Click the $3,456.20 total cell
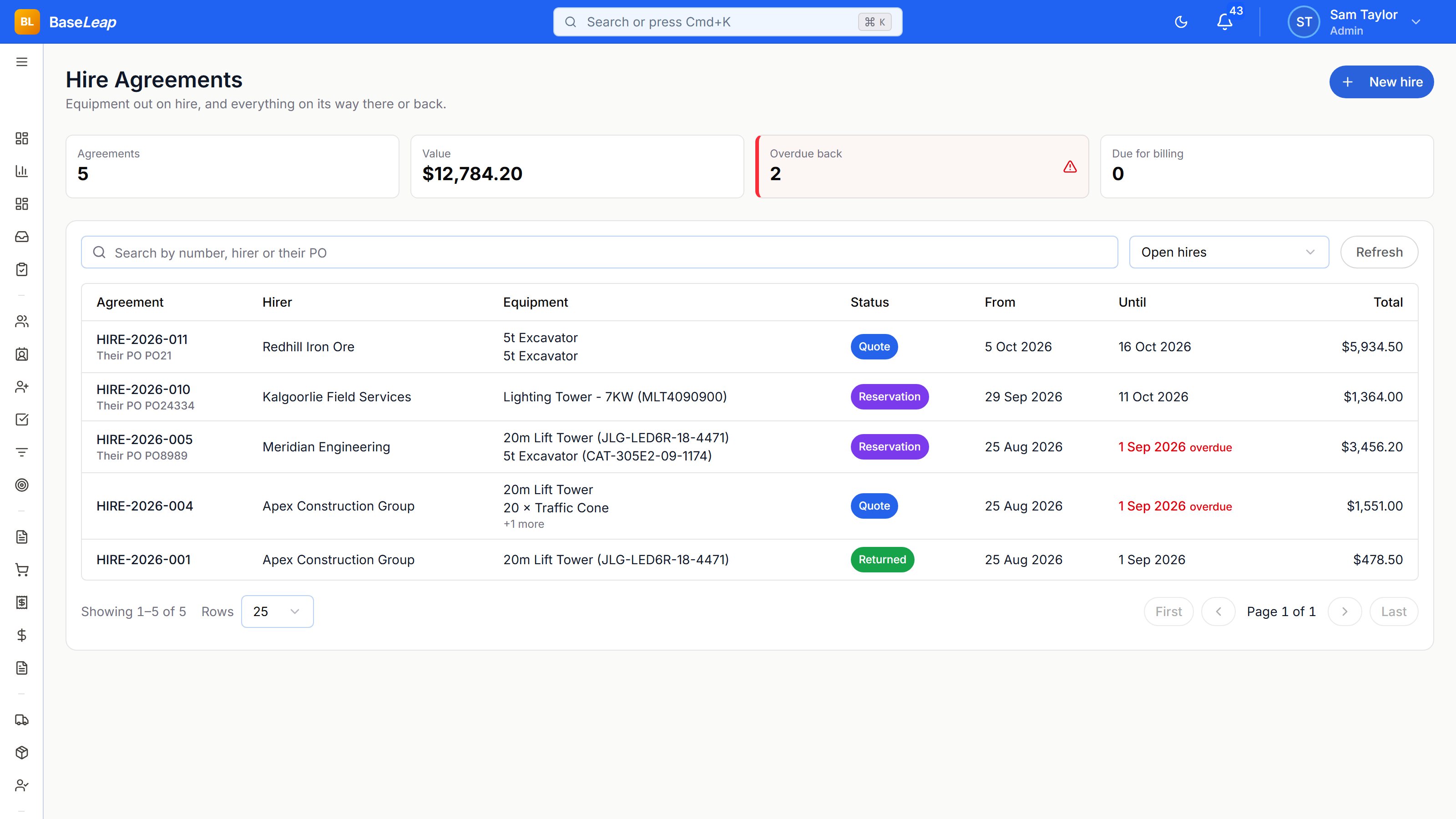Image resolution: width=1456 pixels, height=819 pixels. 1372,447
